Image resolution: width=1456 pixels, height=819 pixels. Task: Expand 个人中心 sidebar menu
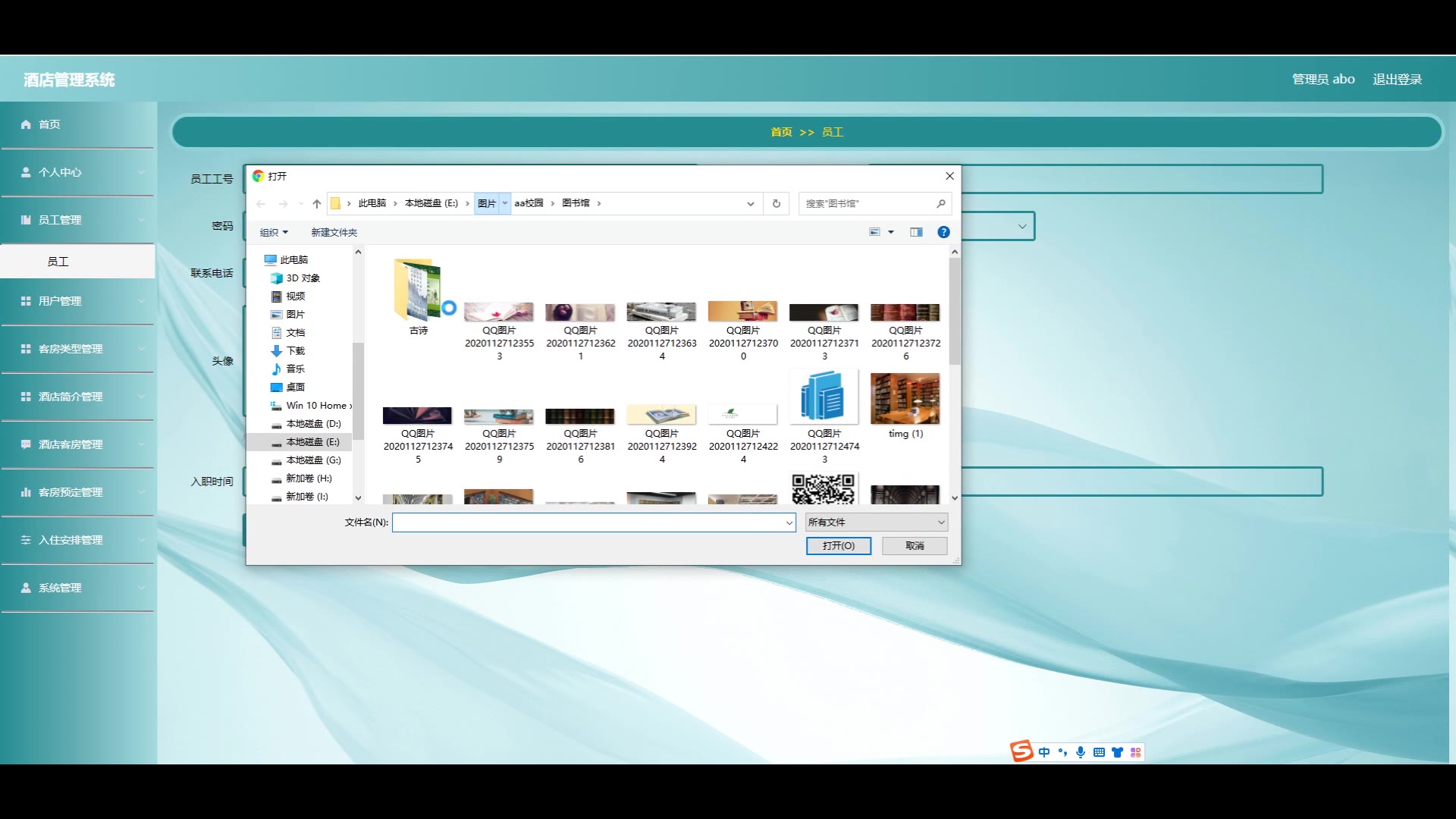[x=77, y=172]
